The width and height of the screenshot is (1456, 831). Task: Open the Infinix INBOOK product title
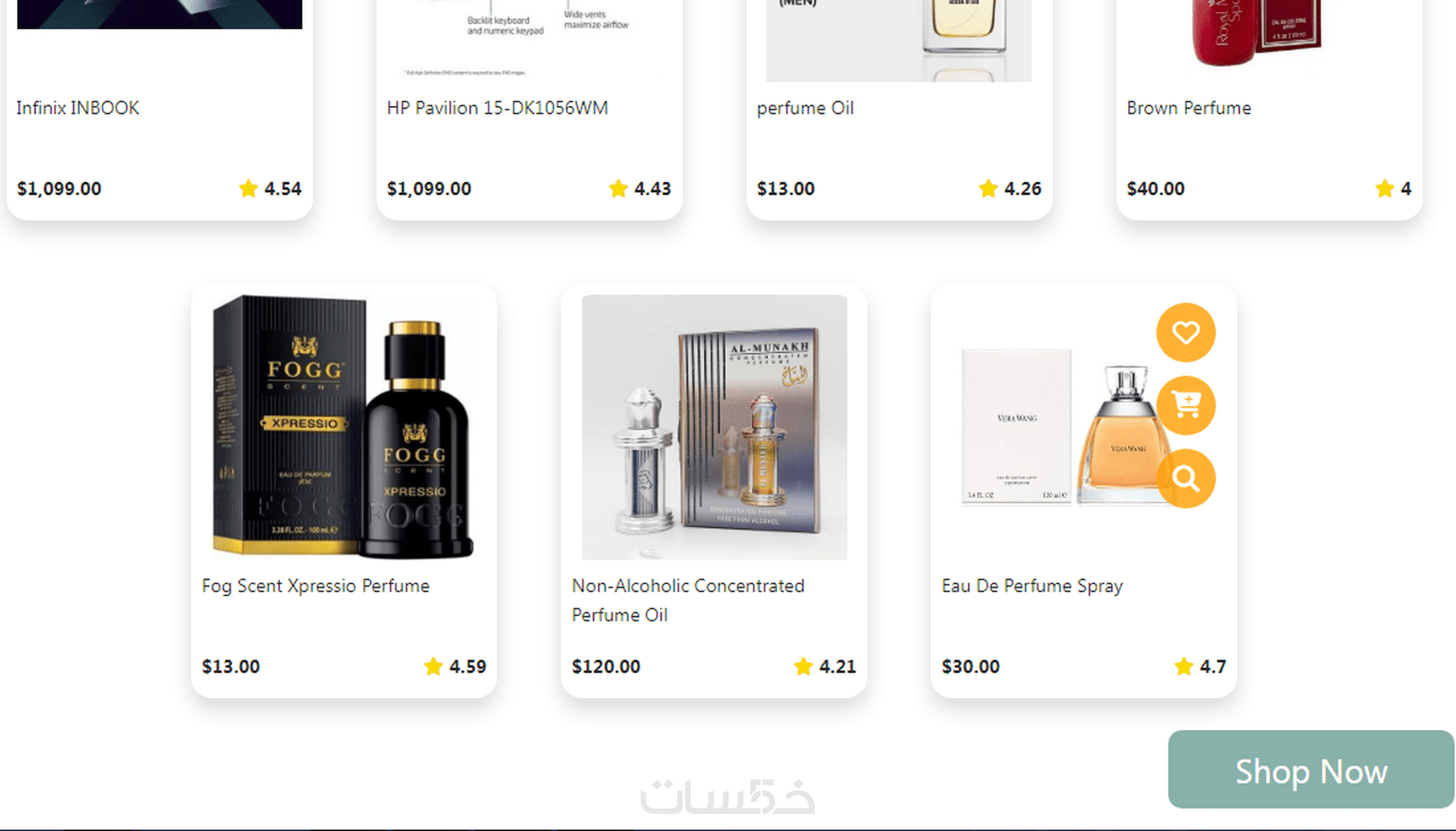coord(78,108)
